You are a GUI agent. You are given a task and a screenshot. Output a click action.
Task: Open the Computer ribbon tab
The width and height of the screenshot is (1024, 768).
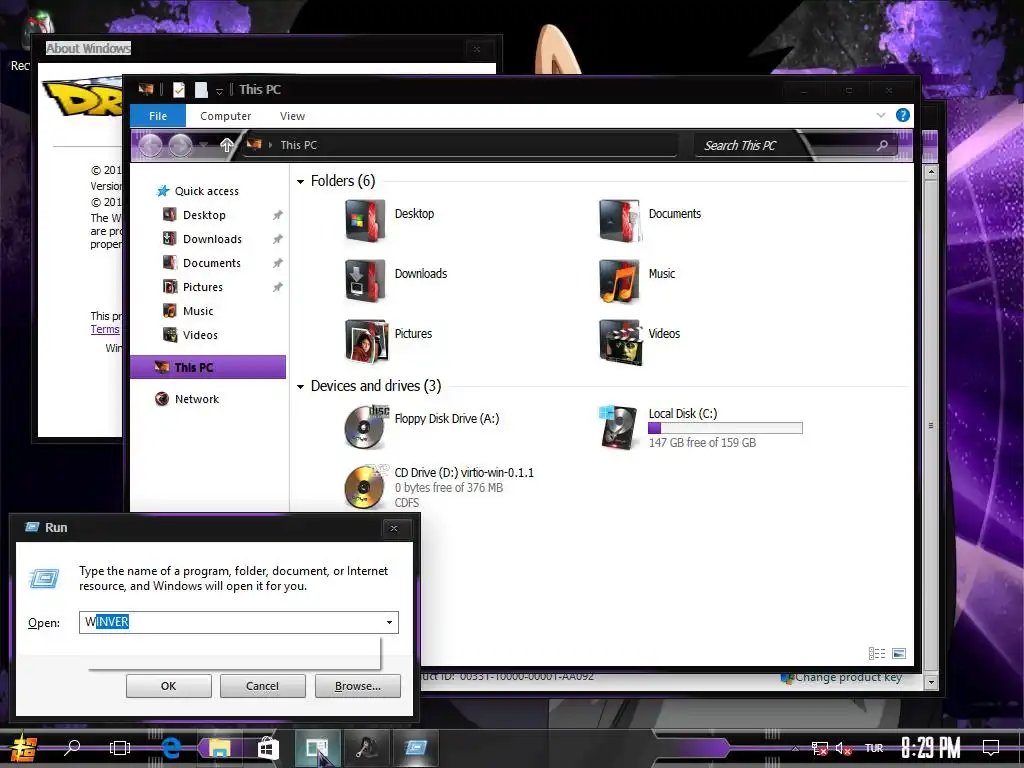(225, 116)
